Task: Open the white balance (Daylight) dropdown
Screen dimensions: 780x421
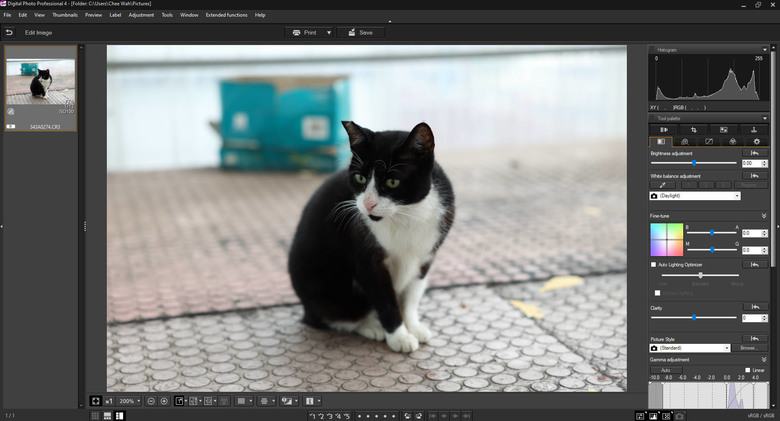Action: 737,196
